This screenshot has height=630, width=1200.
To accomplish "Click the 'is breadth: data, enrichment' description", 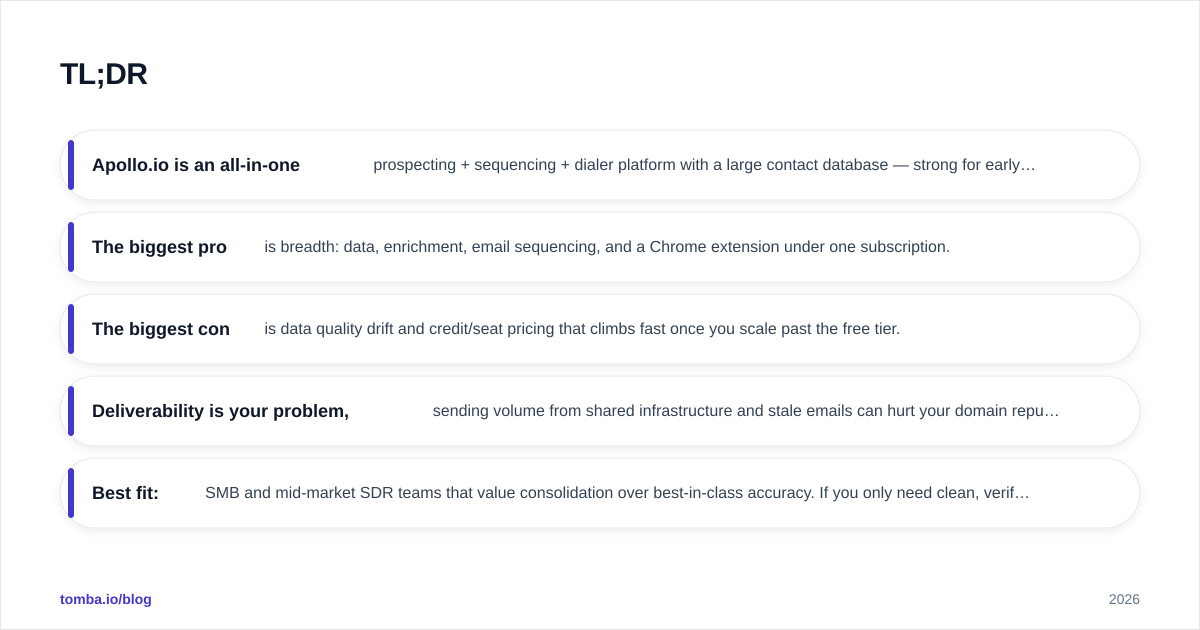I will pyautogui.click(x=607, y=247).
